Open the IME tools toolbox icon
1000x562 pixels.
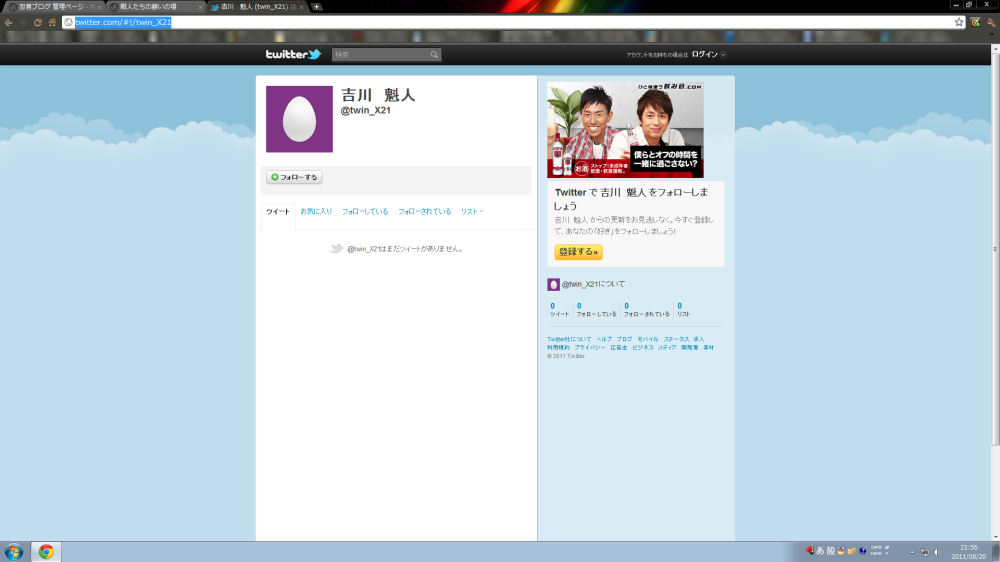[x=851, y=551]
